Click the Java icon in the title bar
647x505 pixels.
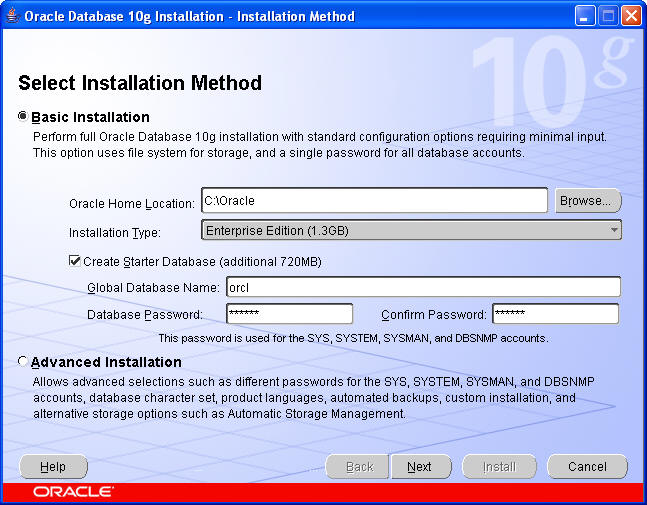[x=12, y=17]
